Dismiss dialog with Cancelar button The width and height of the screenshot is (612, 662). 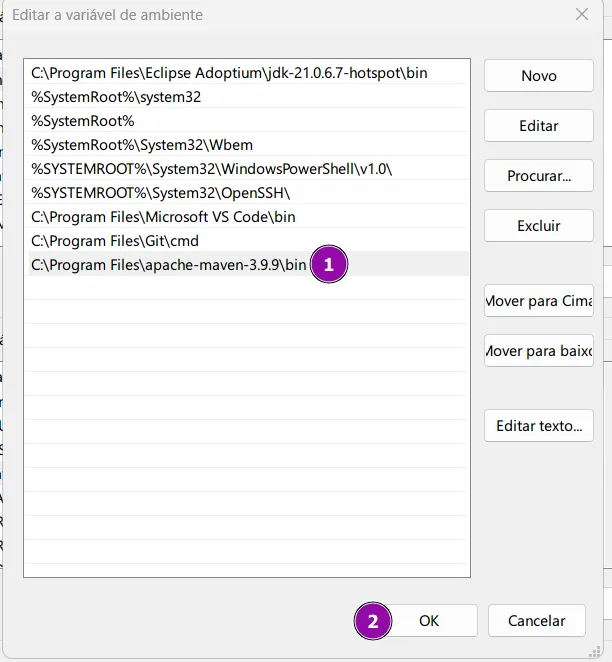(537, 620)
